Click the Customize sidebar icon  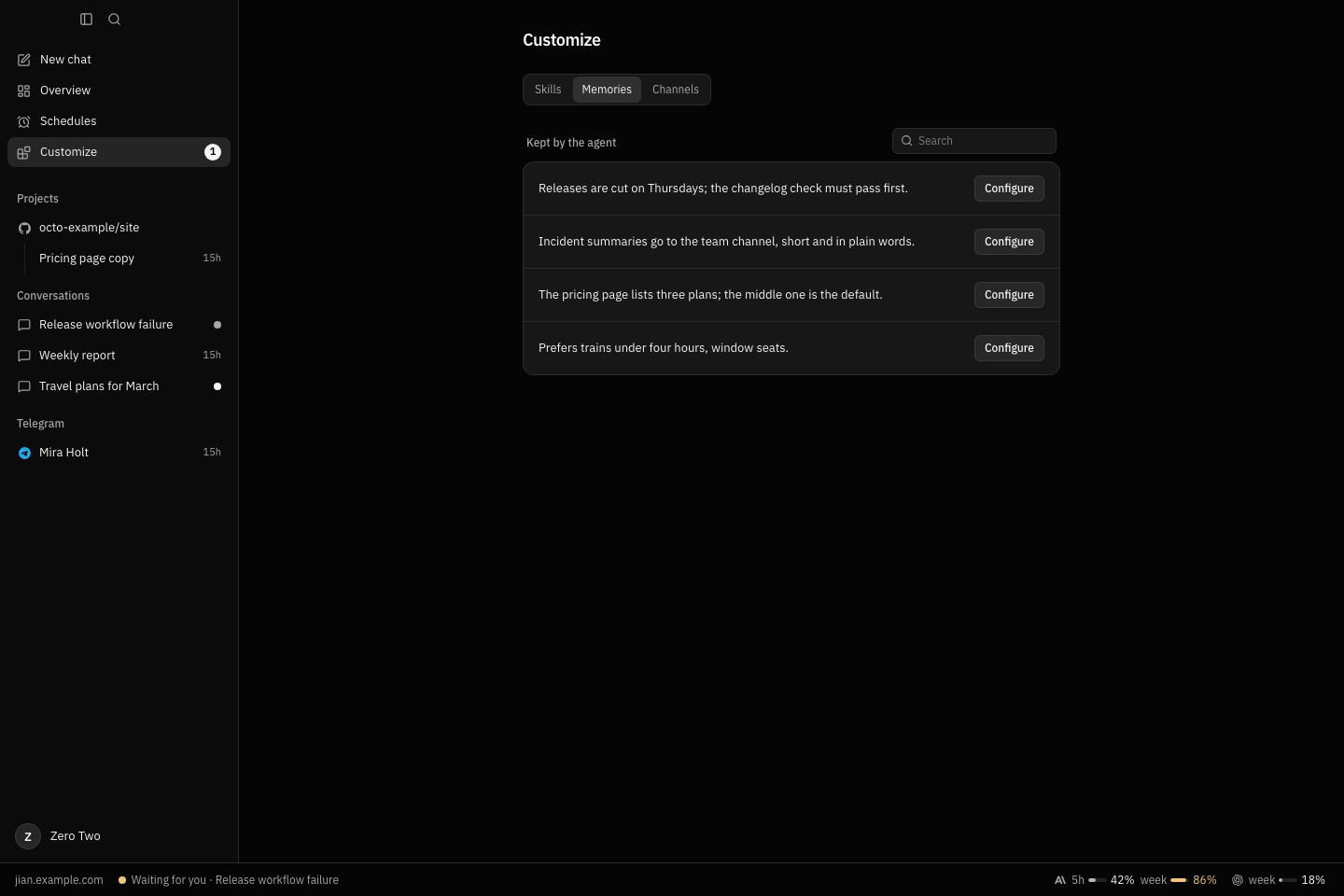[24, 152]
